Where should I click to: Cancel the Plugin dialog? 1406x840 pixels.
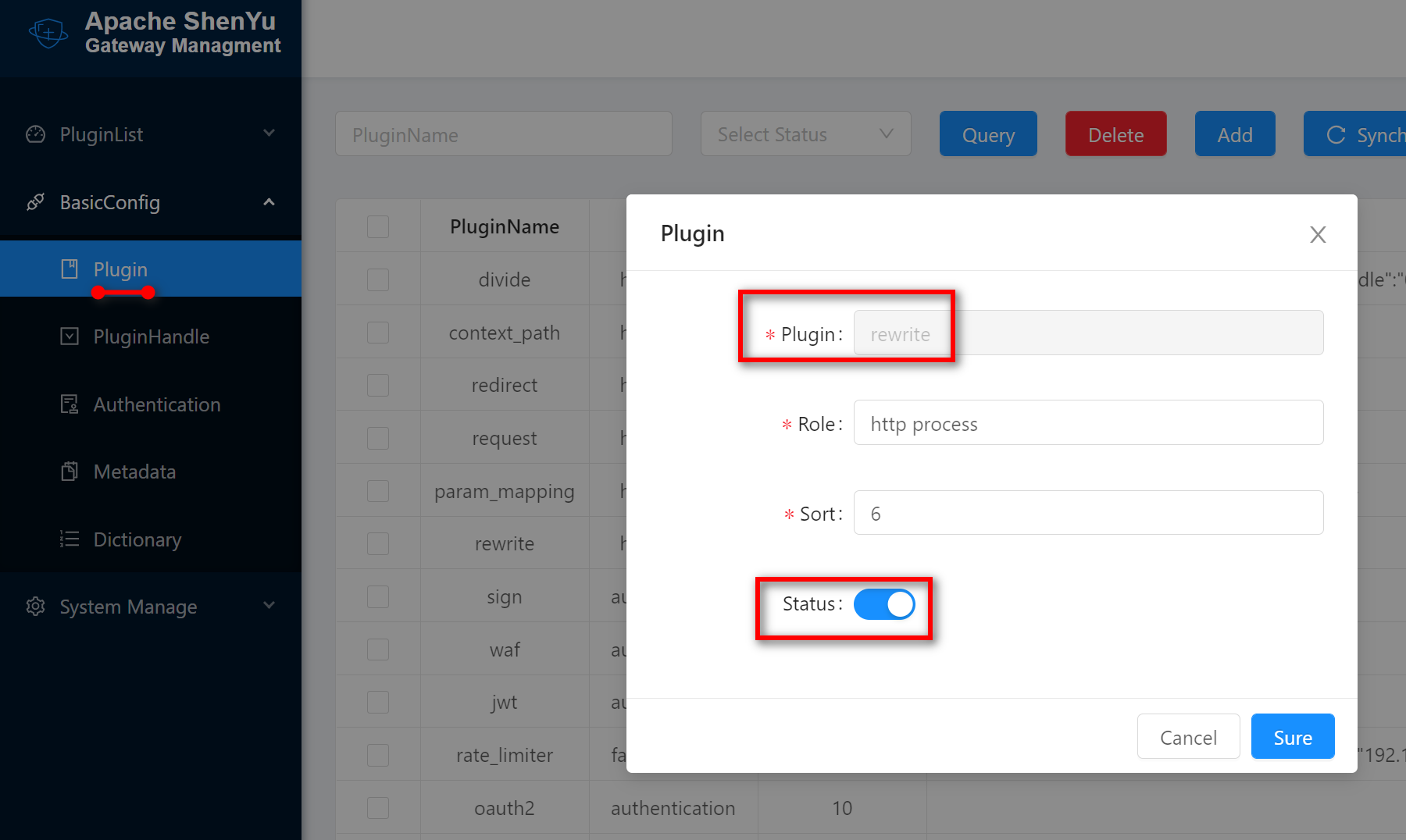click(1187, 737)
